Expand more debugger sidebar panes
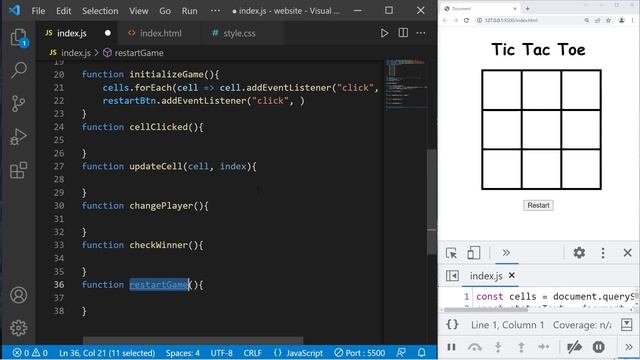This screenshot has width=640, height=360. (x=629, y=347)
